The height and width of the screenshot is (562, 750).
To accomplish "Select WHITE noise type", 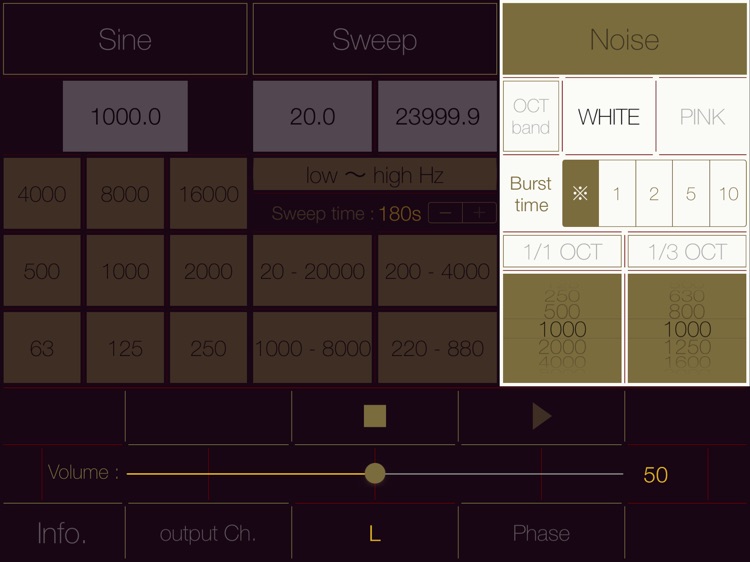I will coord(608,116).
